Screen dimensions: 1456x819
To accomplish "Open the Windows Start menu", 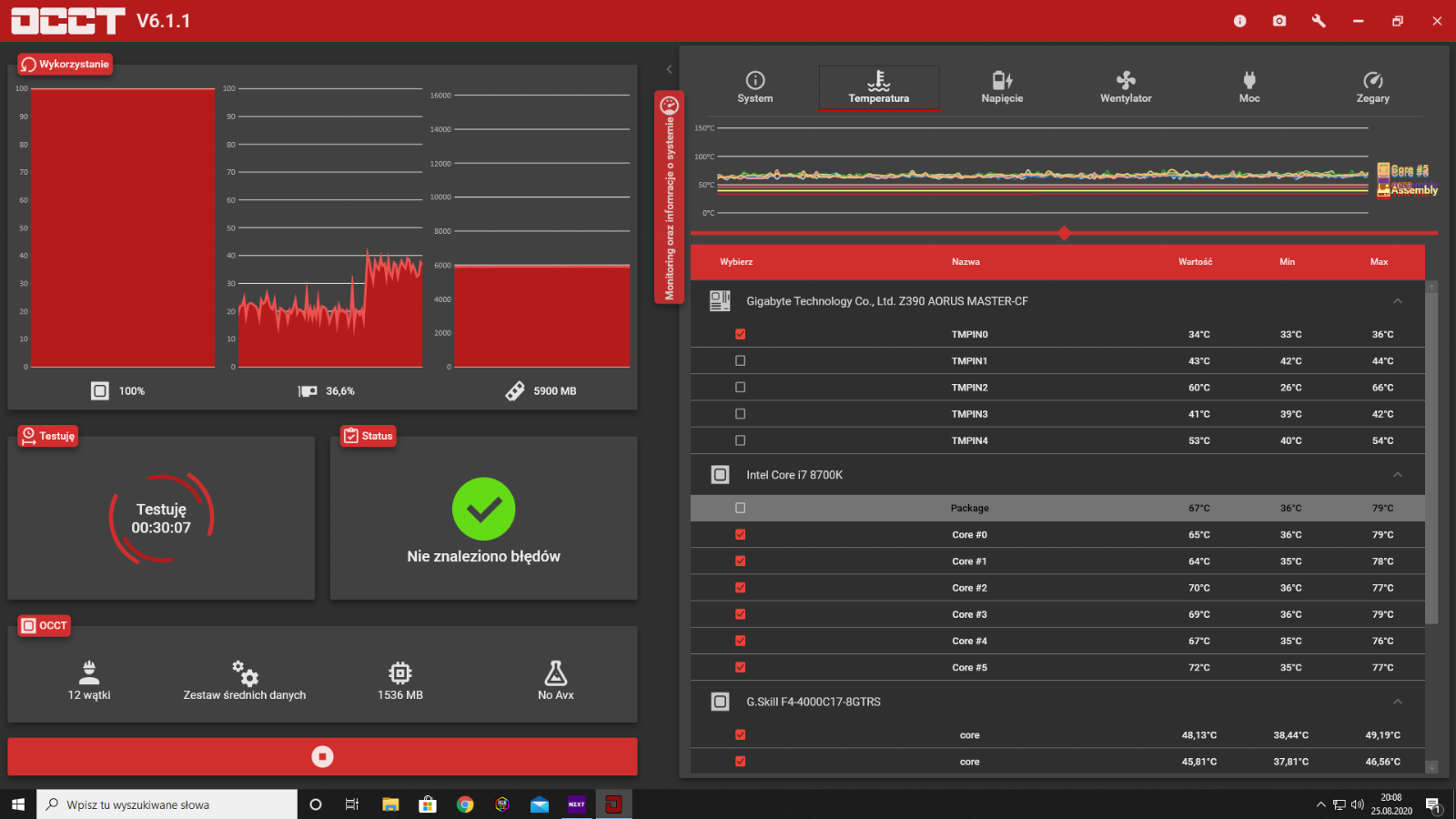I will [18, 804].
